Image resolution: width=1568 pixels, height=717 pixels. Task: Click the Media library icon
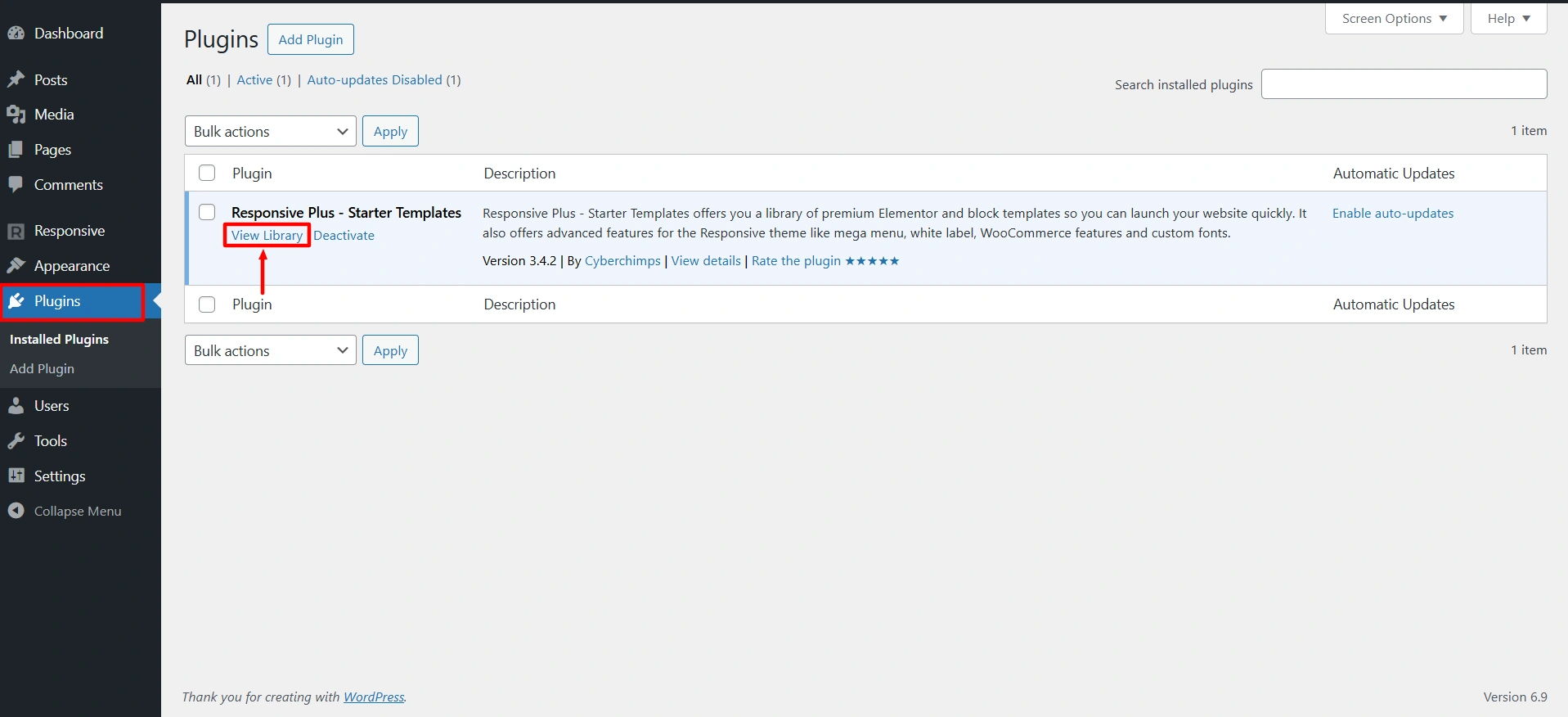(16, 115)
